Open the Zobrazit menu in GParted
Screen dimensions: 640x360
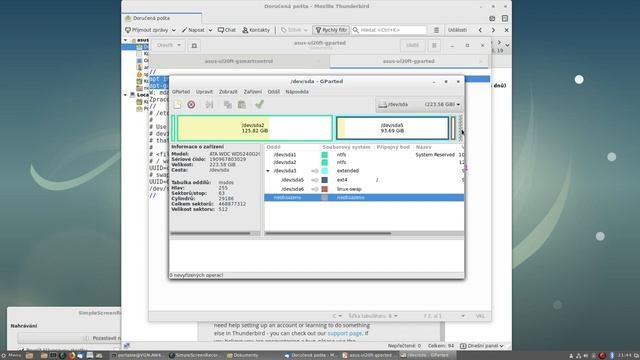[x=228, y=92]
